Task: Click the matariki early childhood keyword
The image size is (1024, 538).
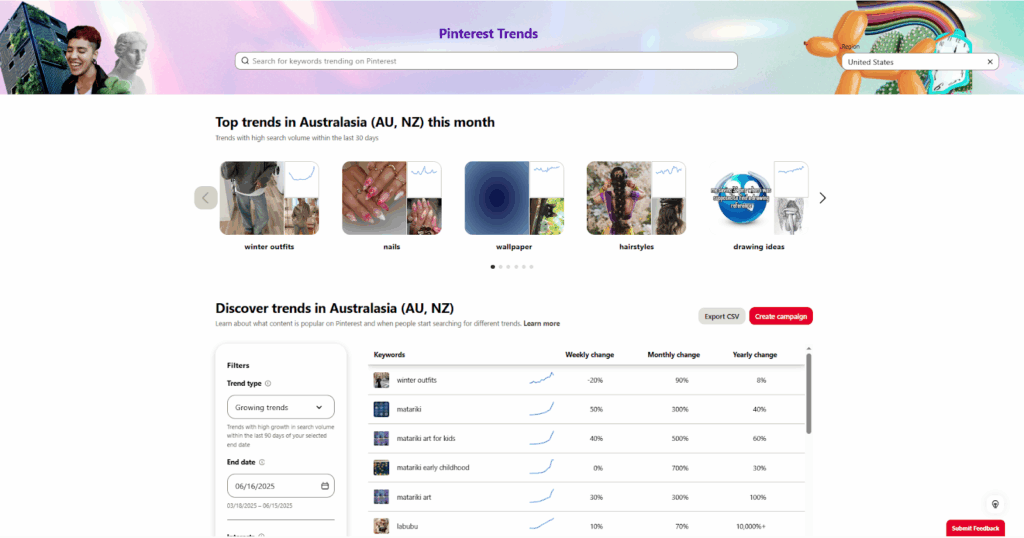Action: pos(433,467)
